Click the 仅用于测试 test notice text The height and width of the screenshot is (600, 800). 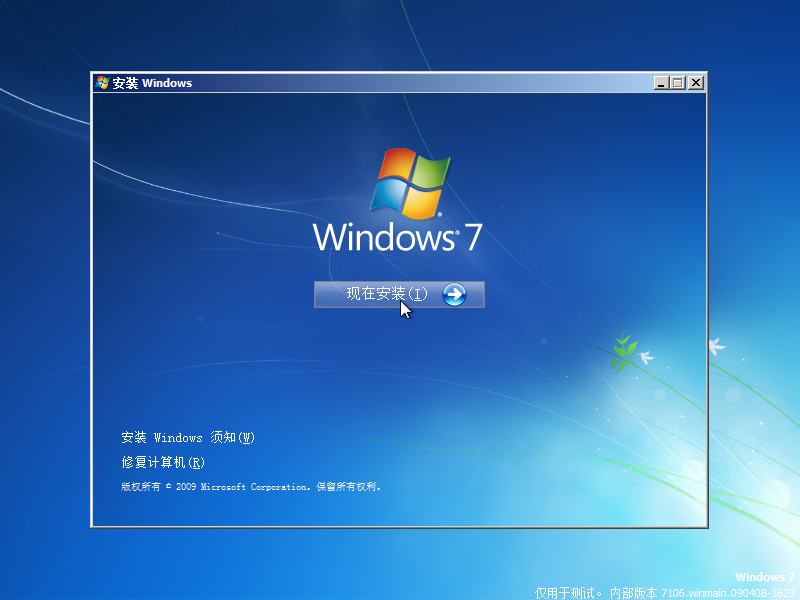563,592
